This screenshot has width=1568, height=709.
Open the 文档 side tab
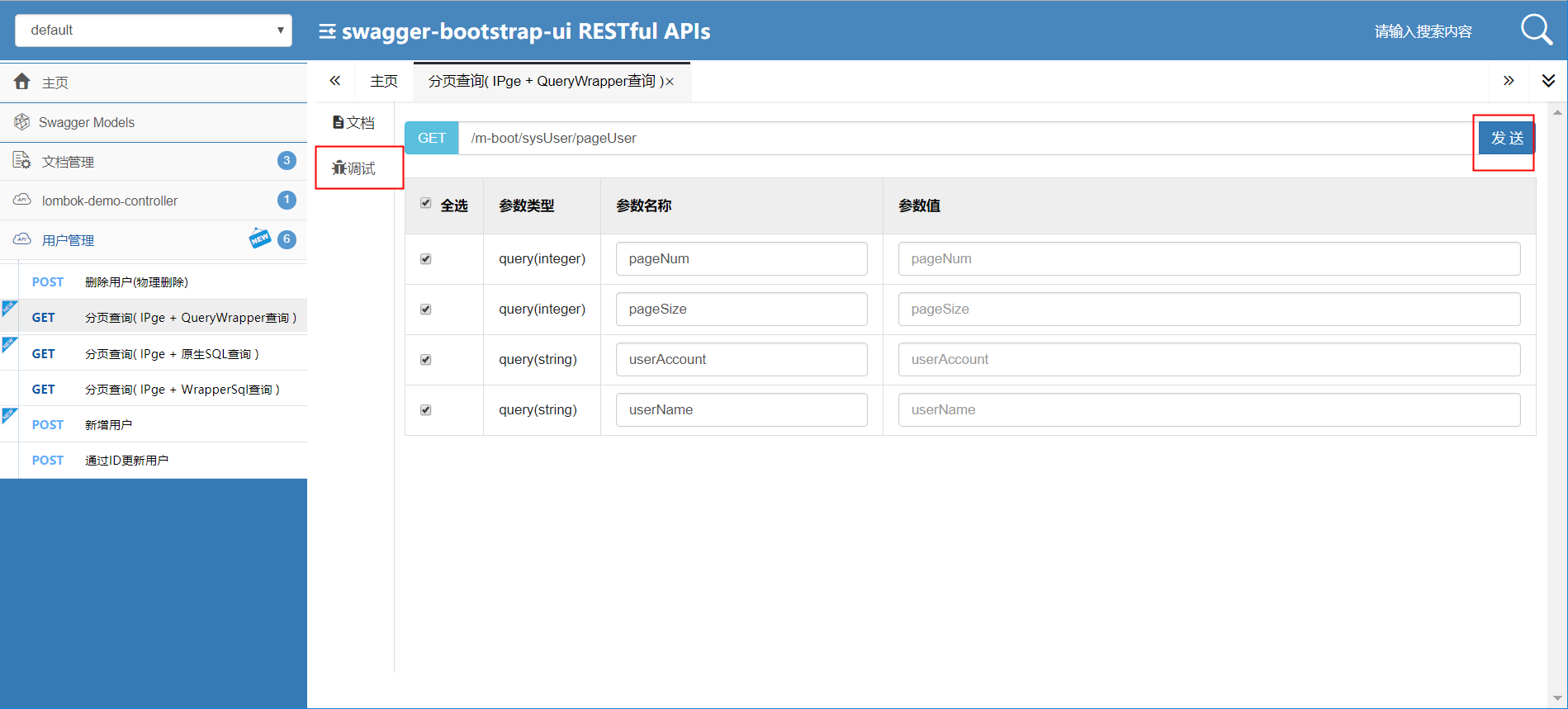point(354,122)
